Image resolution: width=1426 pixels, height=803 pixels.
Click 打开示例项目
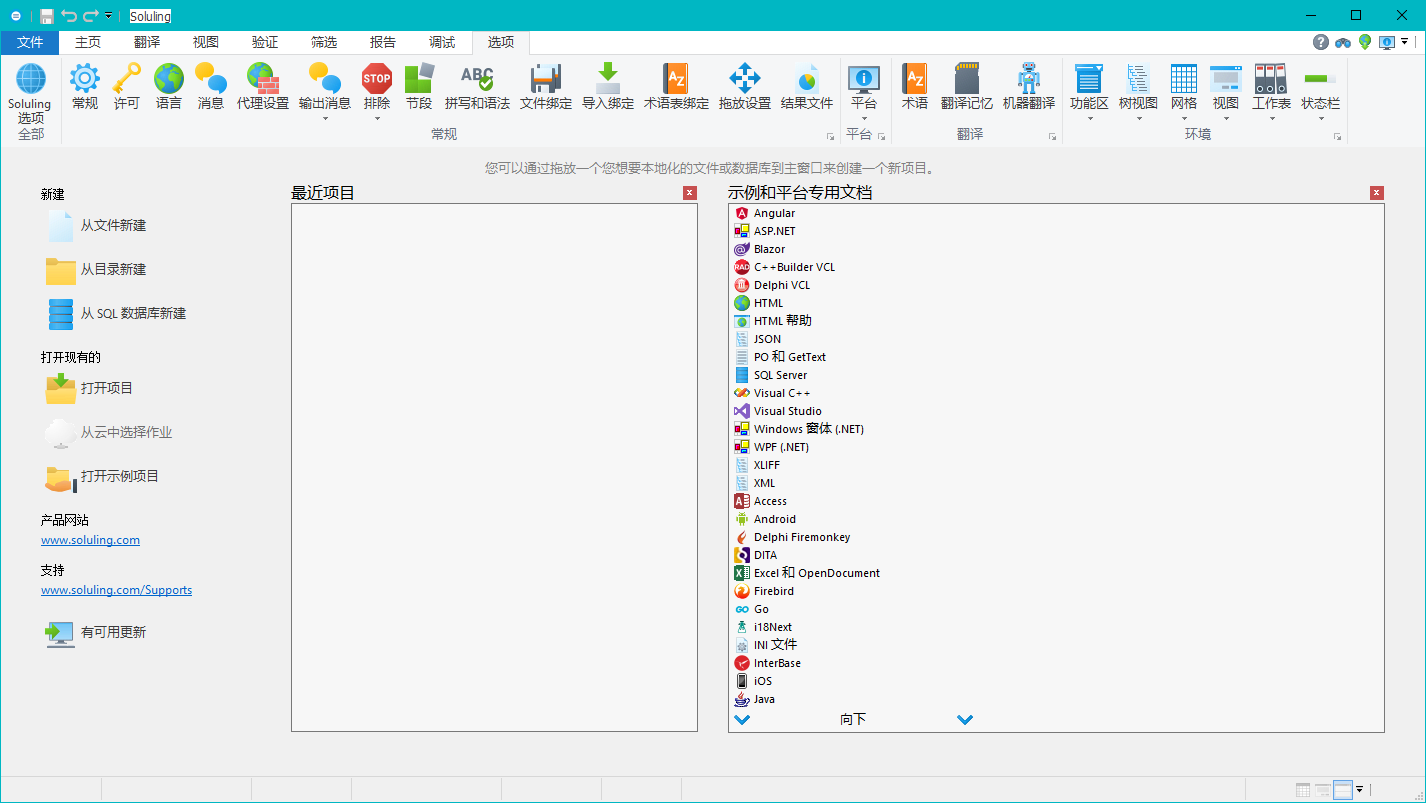point(103,476)
